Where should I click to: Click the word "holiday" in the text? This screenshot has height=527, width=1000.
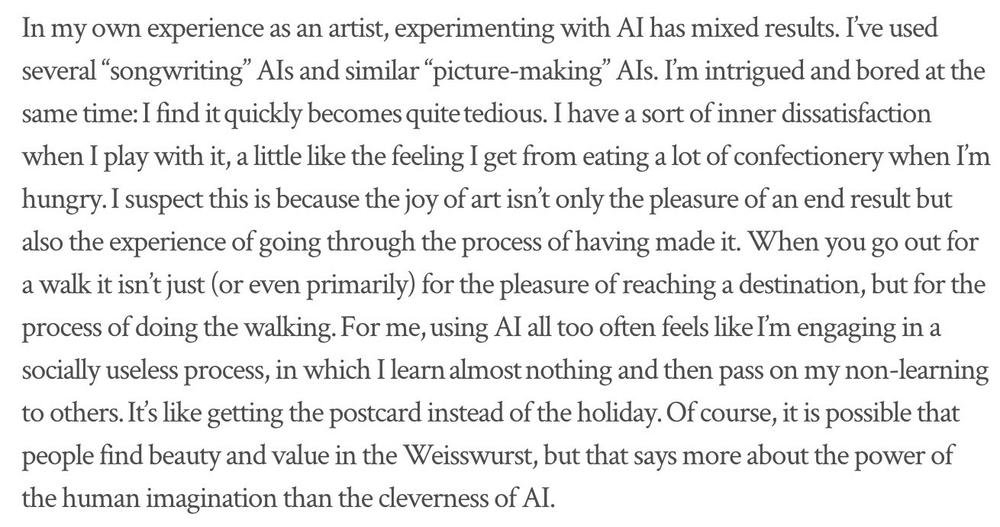pyautogui.click(x=615, y=413)
